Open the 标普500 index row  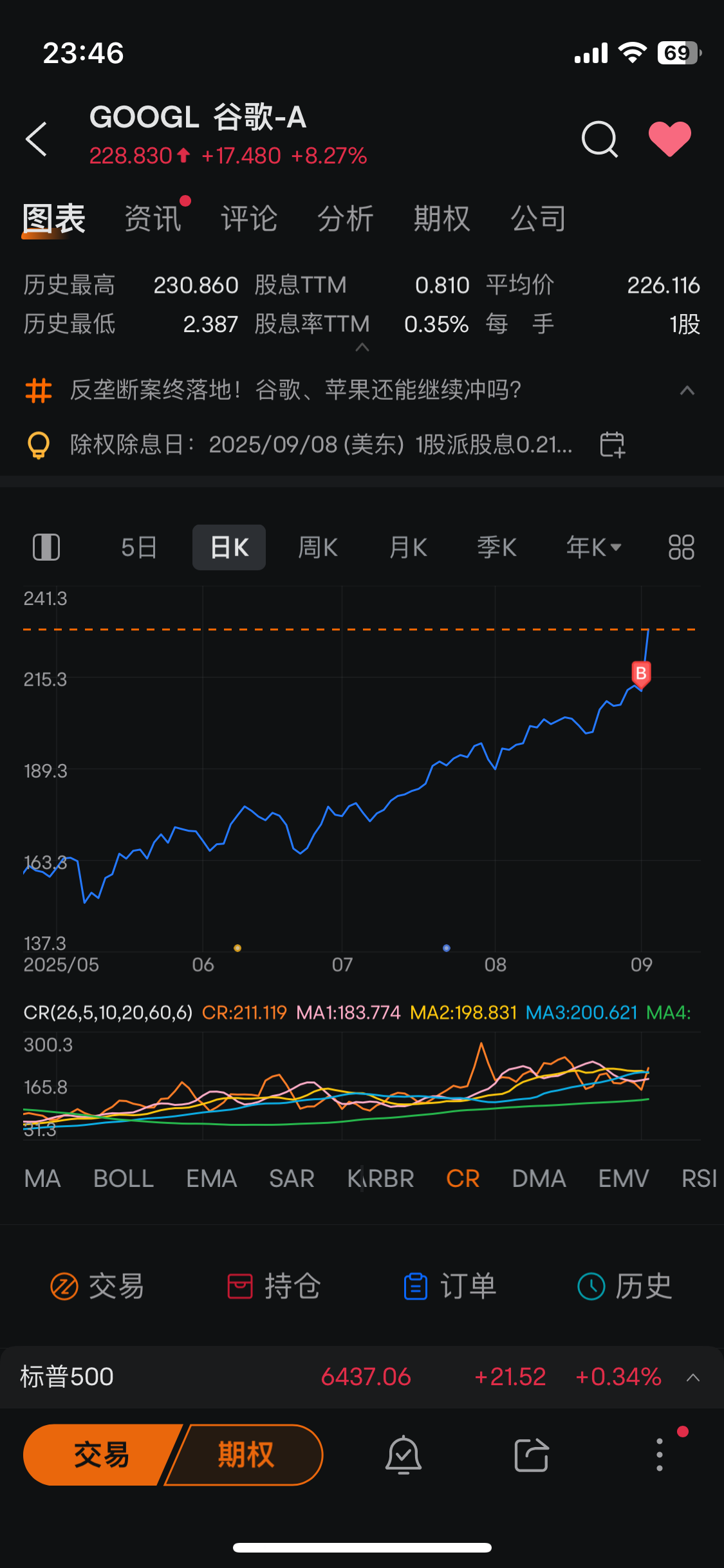click(362, 1377)
